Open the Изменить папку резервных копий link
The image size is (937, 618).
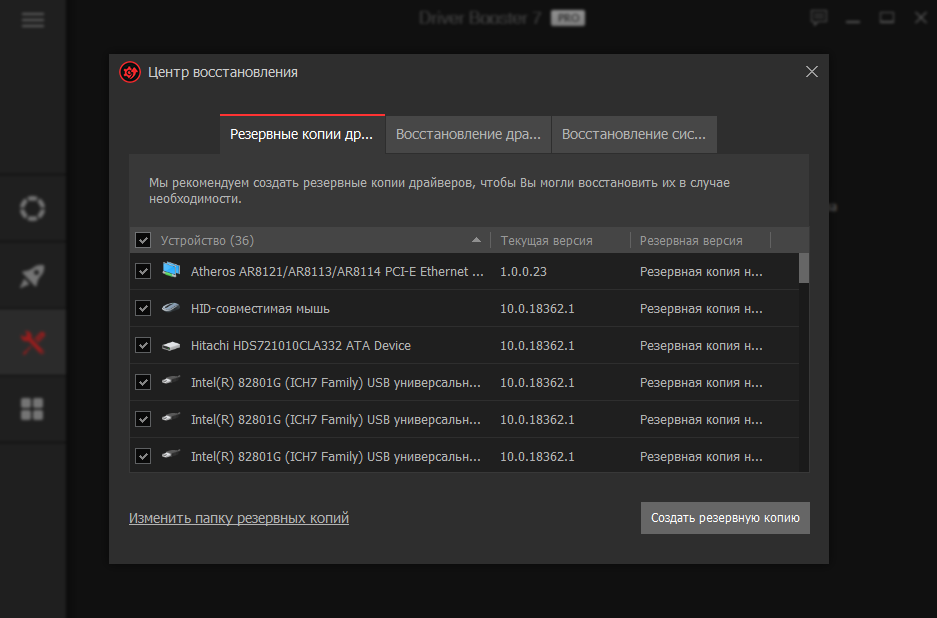click(239, 518)
